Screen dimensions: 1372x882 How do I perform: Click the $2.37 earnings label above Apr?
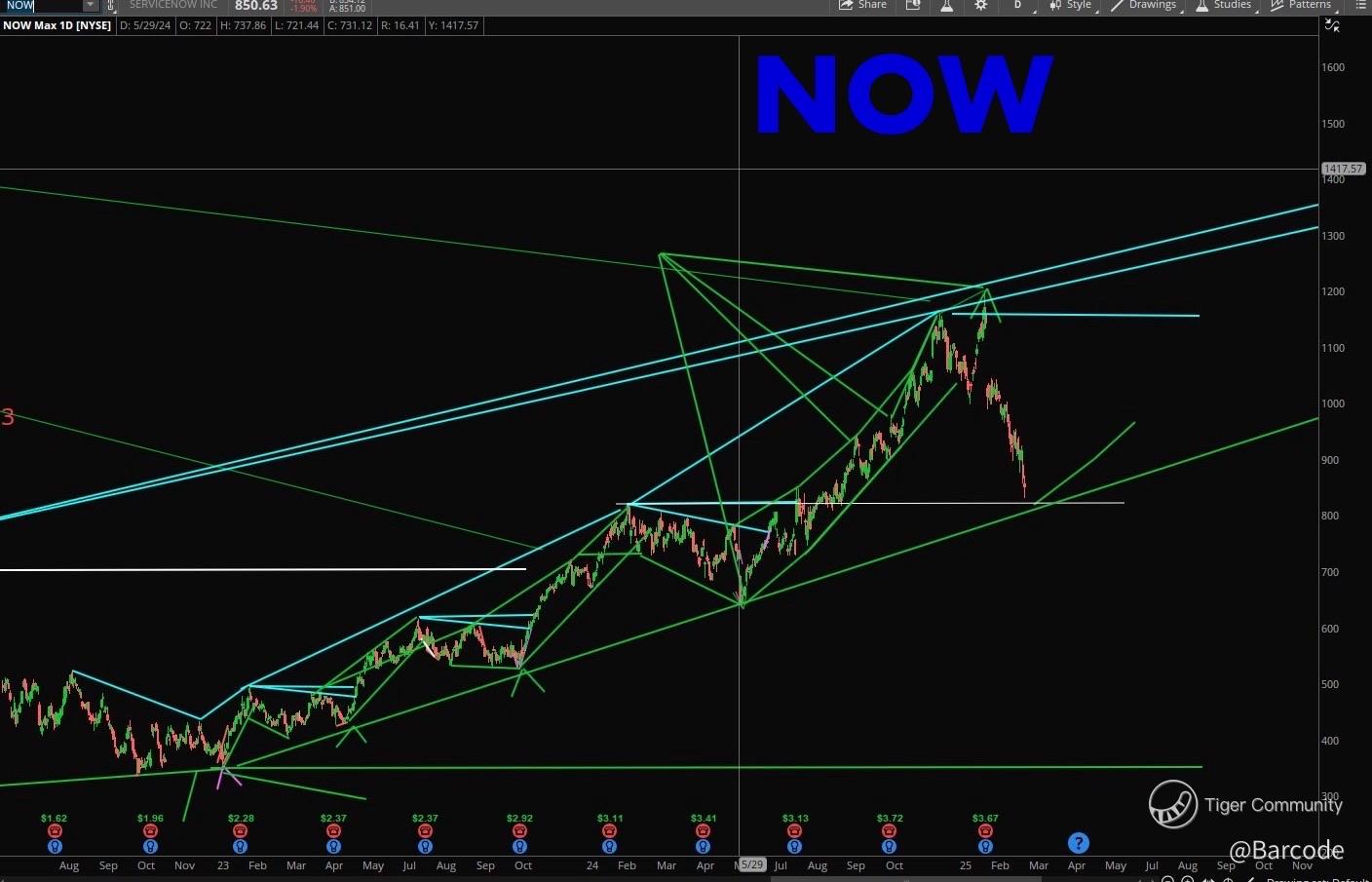pyautogui.click(x=333, y=819)
